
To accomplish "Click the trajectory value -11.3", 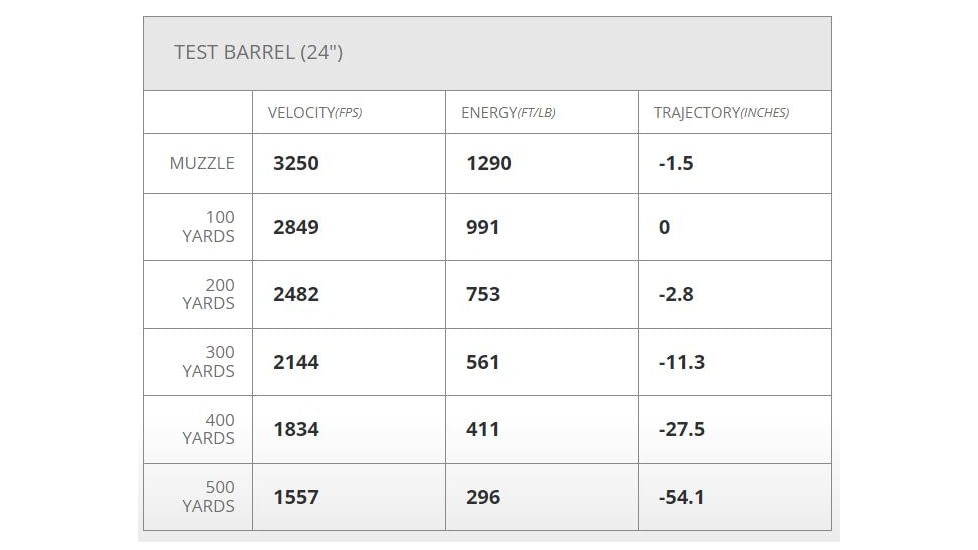I will tap(682, 362).
